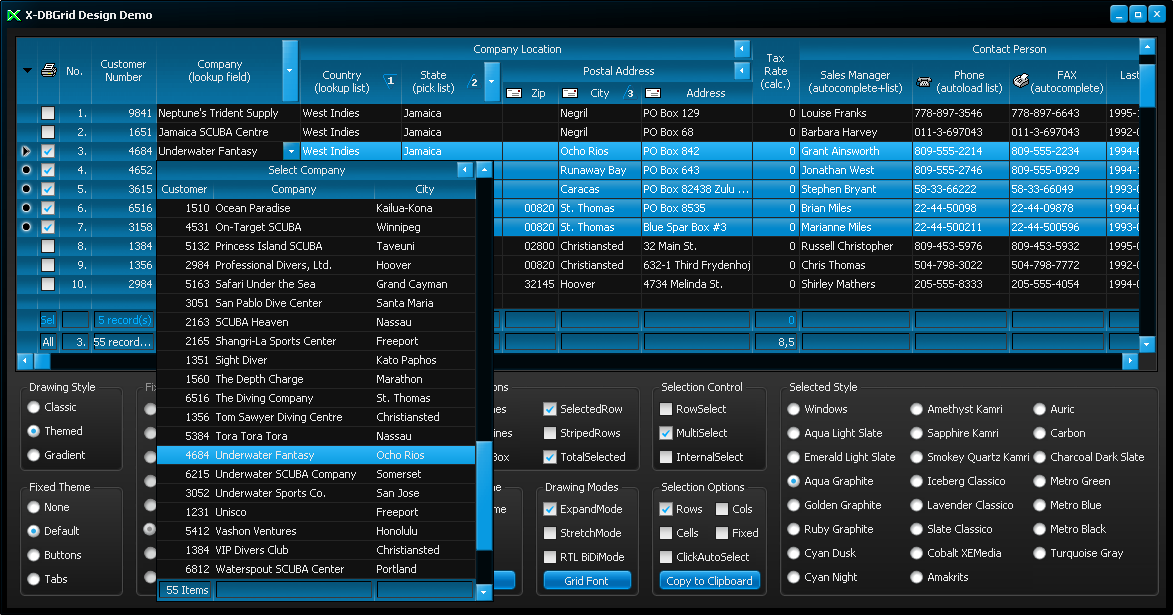1173x615 pixels.
Task: Pick Tom Sawyer Diving Centre from list
Action: click(x=278, y=417)
